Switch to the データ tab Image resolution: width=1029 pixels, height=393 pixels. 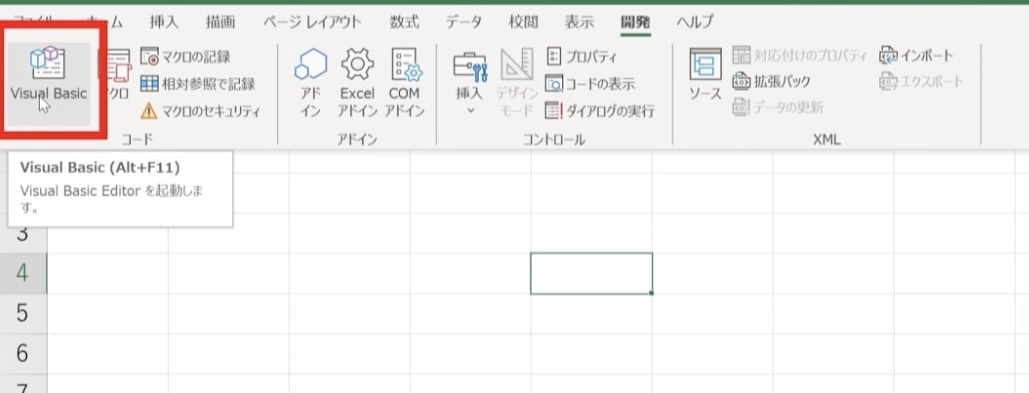pos(463,22)
